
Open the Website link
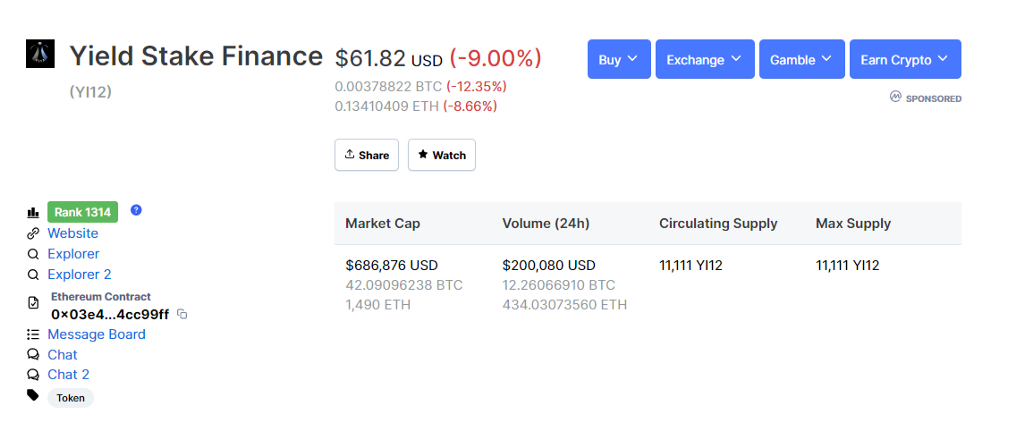click(73, 233)
